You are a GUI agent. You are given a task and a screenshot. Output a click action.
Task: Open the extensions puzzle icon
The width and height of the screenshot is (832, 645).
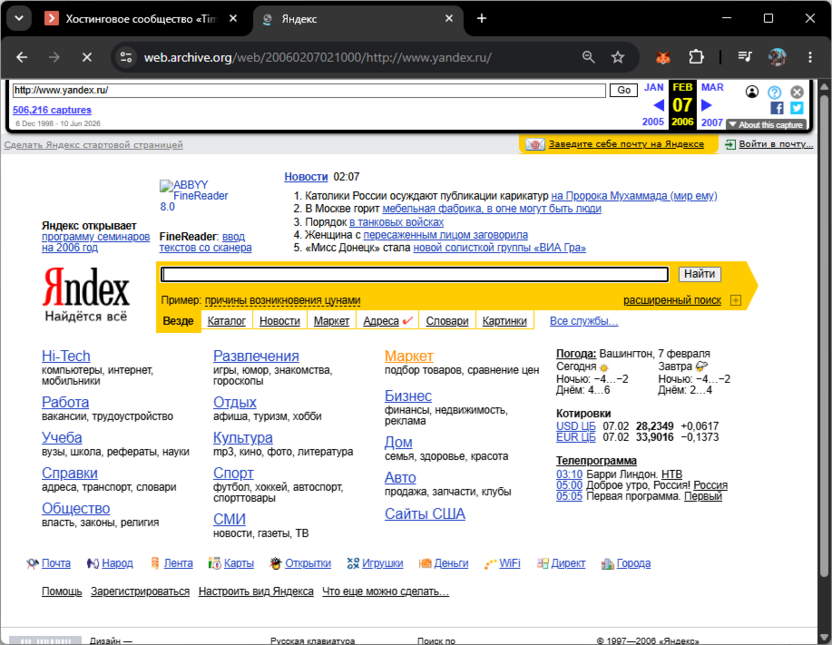coord(696,57)
